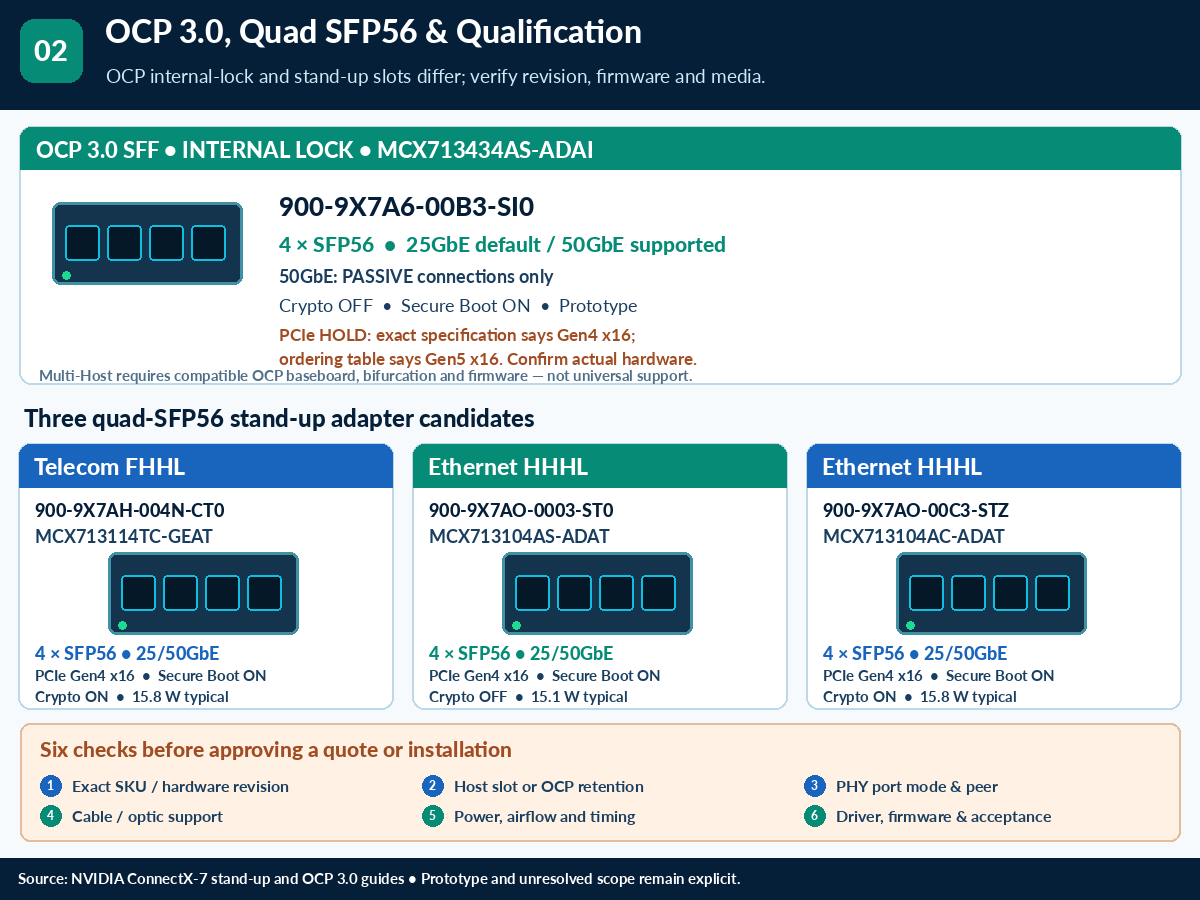The height and width of the screenshot is (900, 1200).
Task: Click Crypto OFF 15.1 W typical line
Action: tap(528, 697)
